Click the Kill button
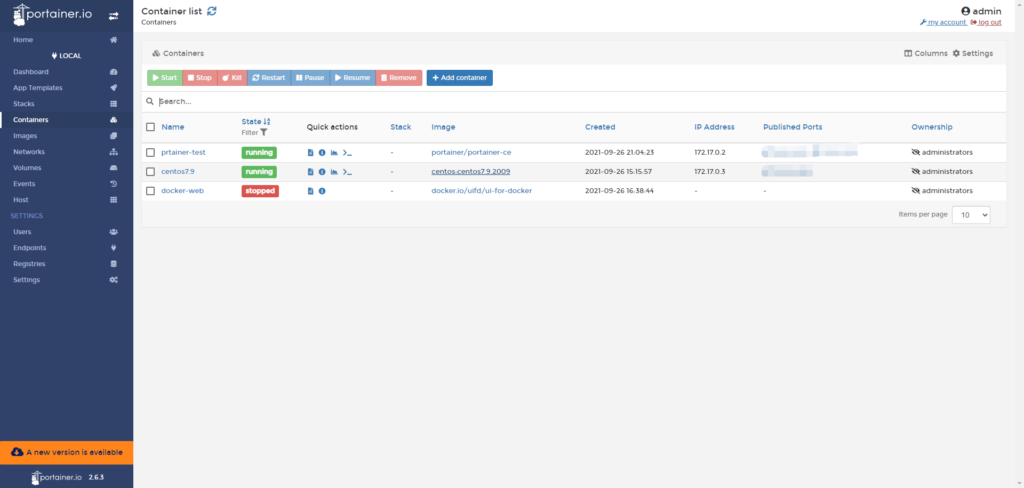Viewport: 1024px width, 488px height. 232,78
